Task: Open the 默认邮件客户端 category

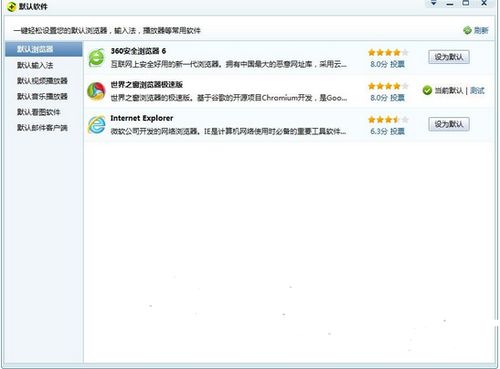Action: click(x=42, y=128)
